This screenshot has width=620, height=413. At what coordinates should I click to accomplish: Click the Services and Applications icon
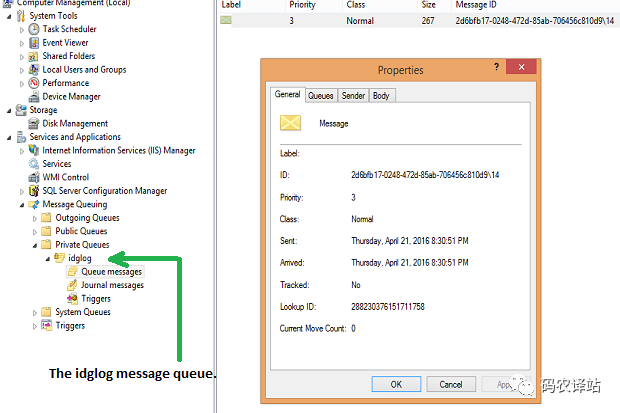pyautogui.click(x=21, y=137)
